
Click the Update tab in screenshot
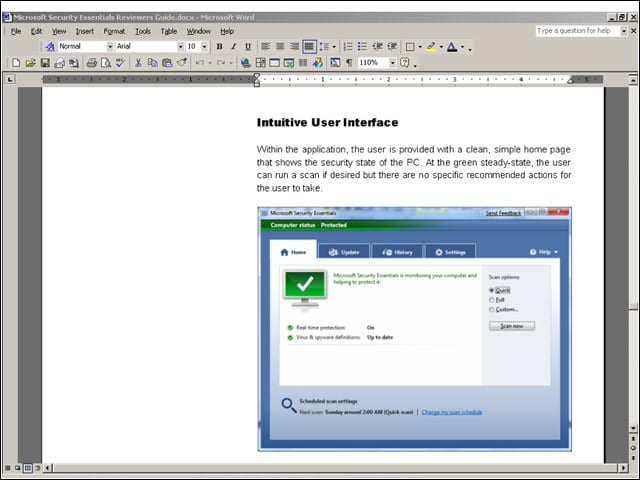click(344, 252)
